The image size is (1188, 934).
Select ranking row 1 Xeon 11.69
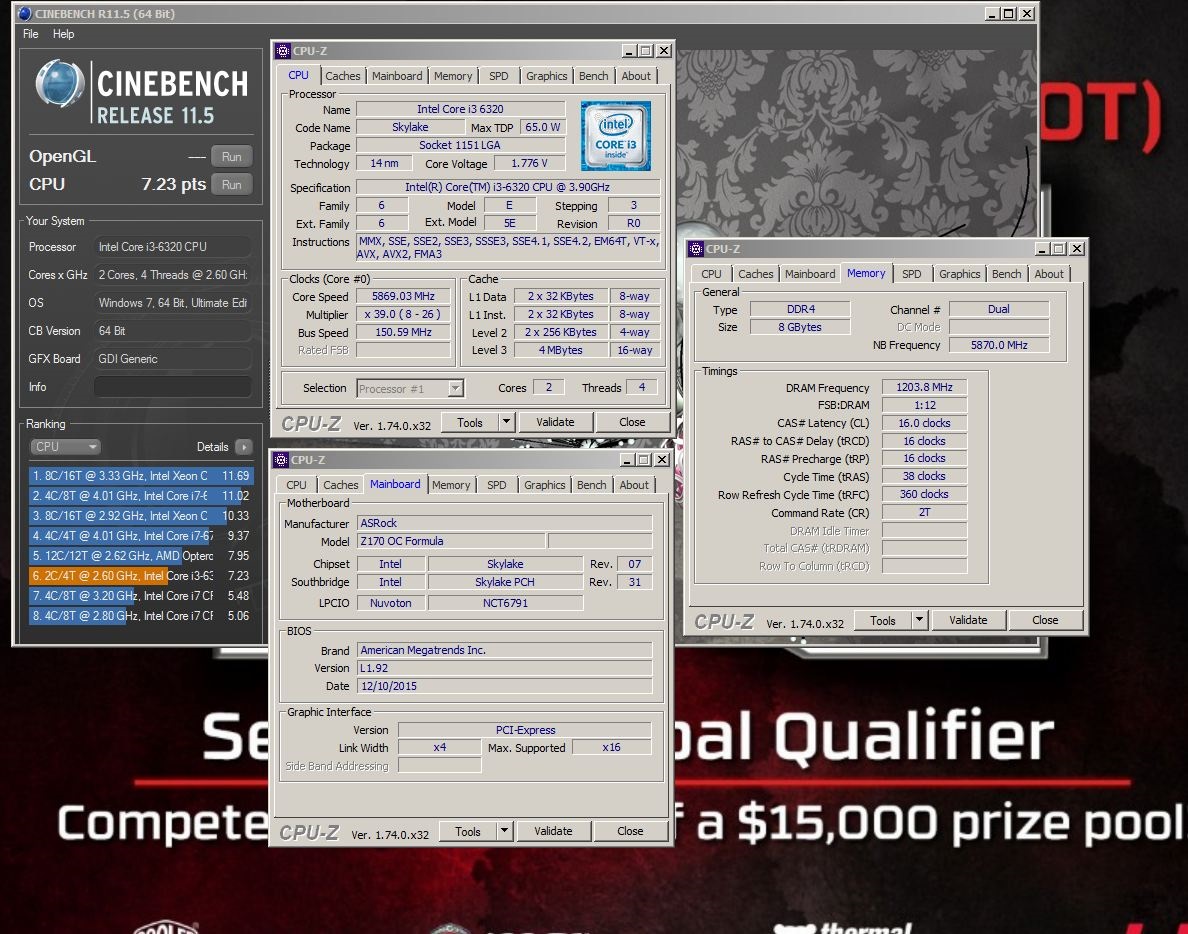click(x=141, y=476)
